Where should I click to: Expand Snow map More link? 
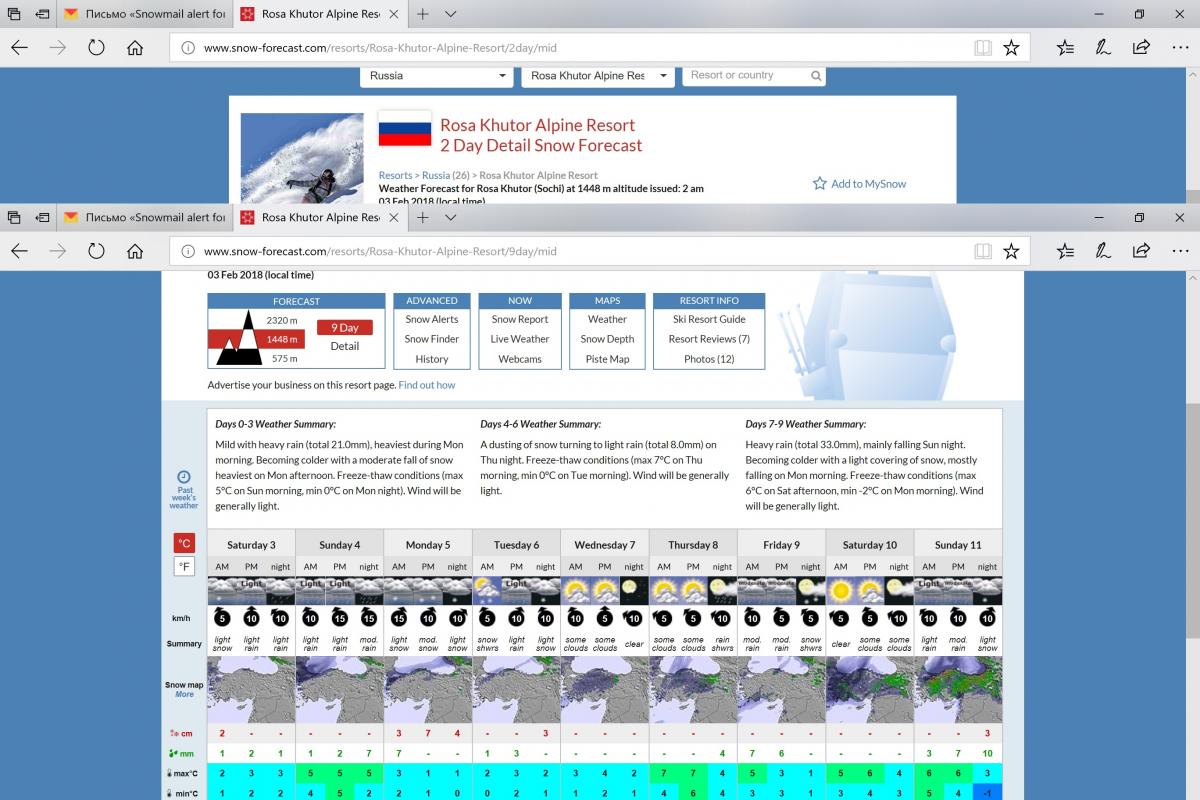pos(185,694)
